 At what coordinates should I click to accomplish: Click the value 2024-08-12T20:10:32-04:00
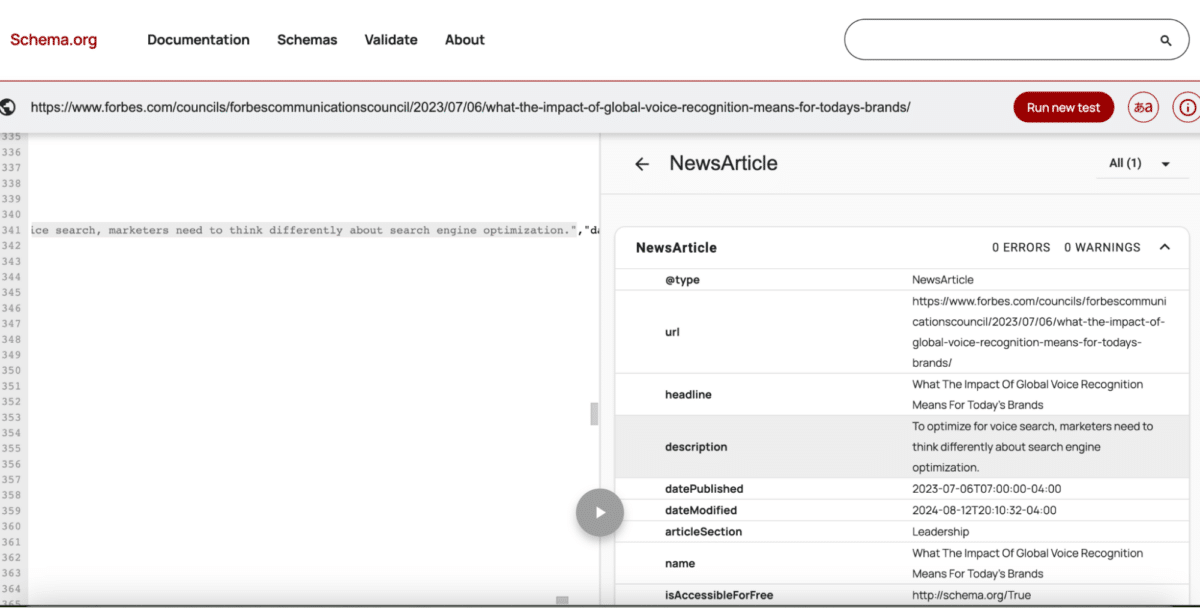tap(984, 510)
